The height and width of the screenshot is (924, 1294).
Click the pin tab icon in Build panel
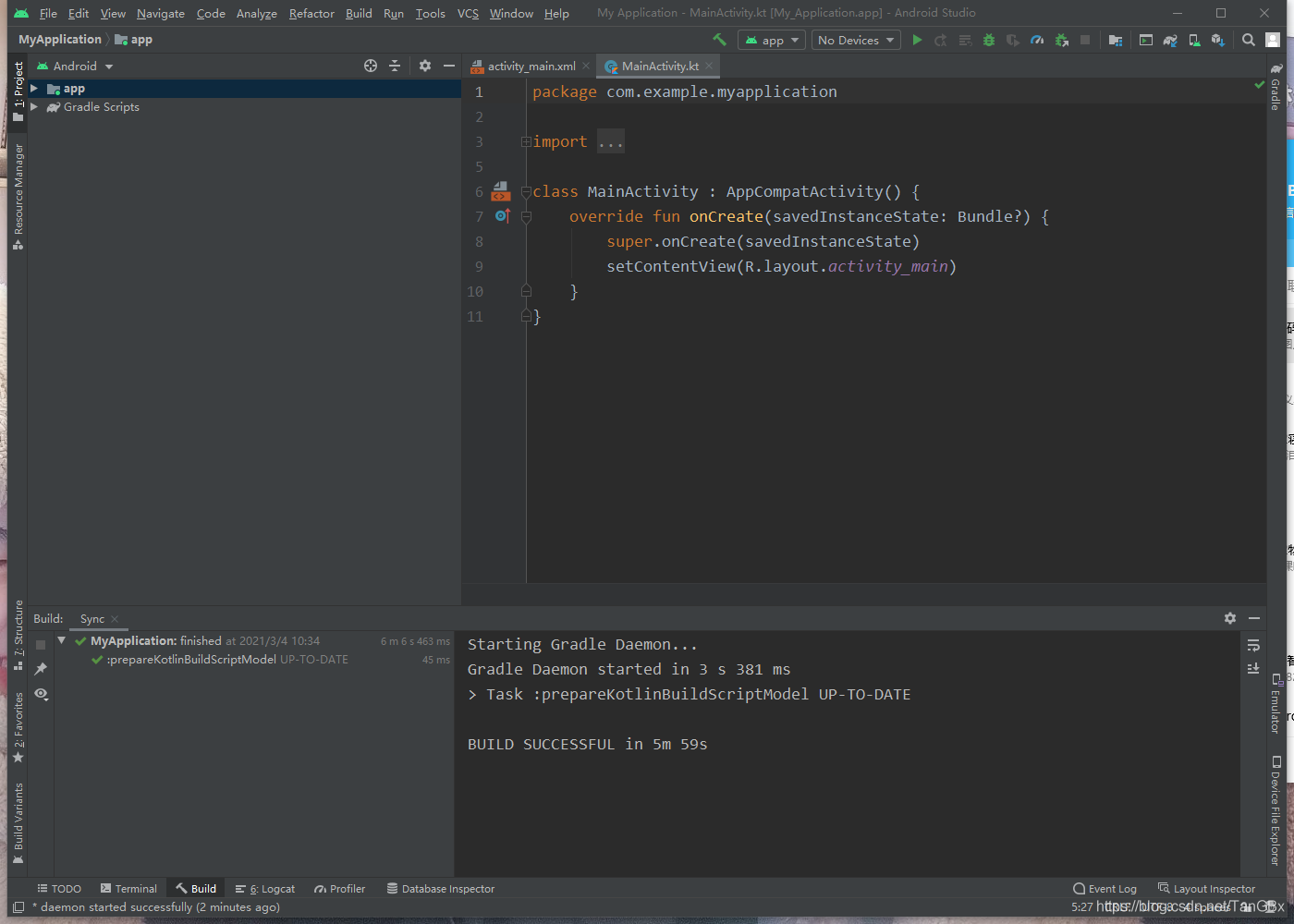point(41,669)
